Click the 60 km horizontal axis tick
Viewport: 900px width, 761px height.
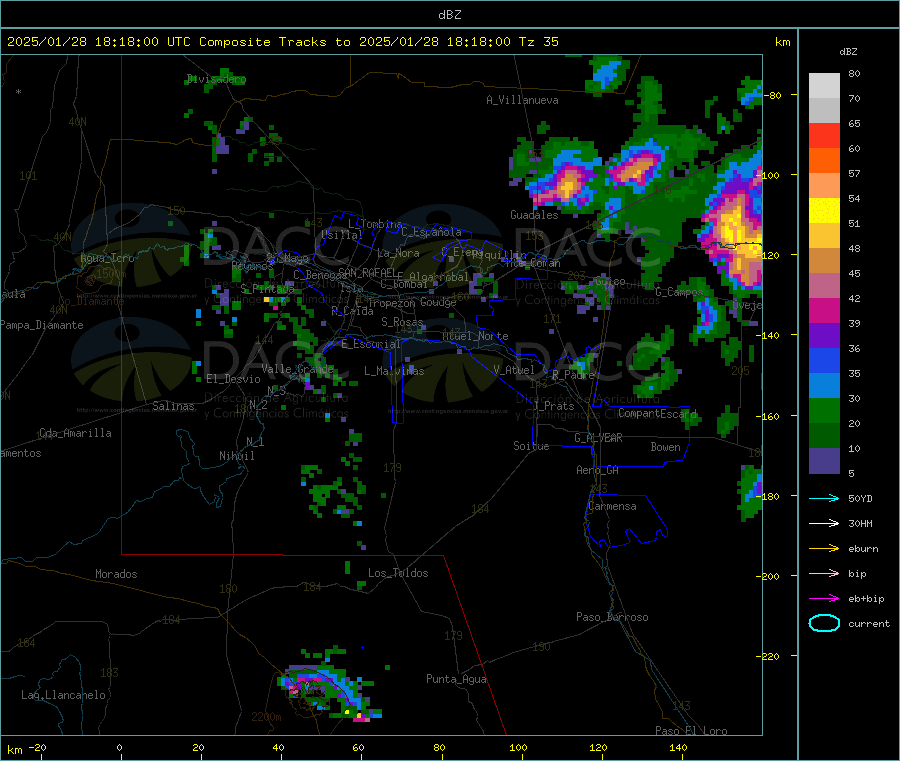point(358,748)
